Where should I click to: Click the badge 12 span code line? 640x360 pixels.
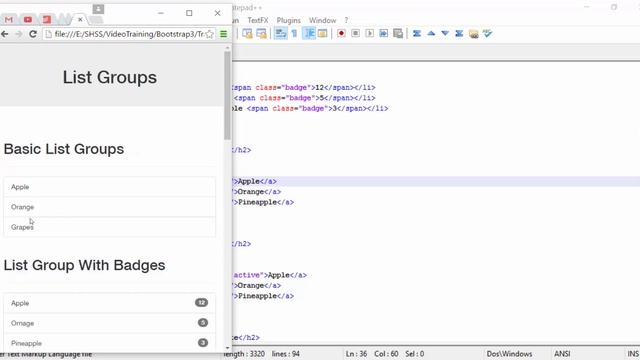(x=303, y=87)
